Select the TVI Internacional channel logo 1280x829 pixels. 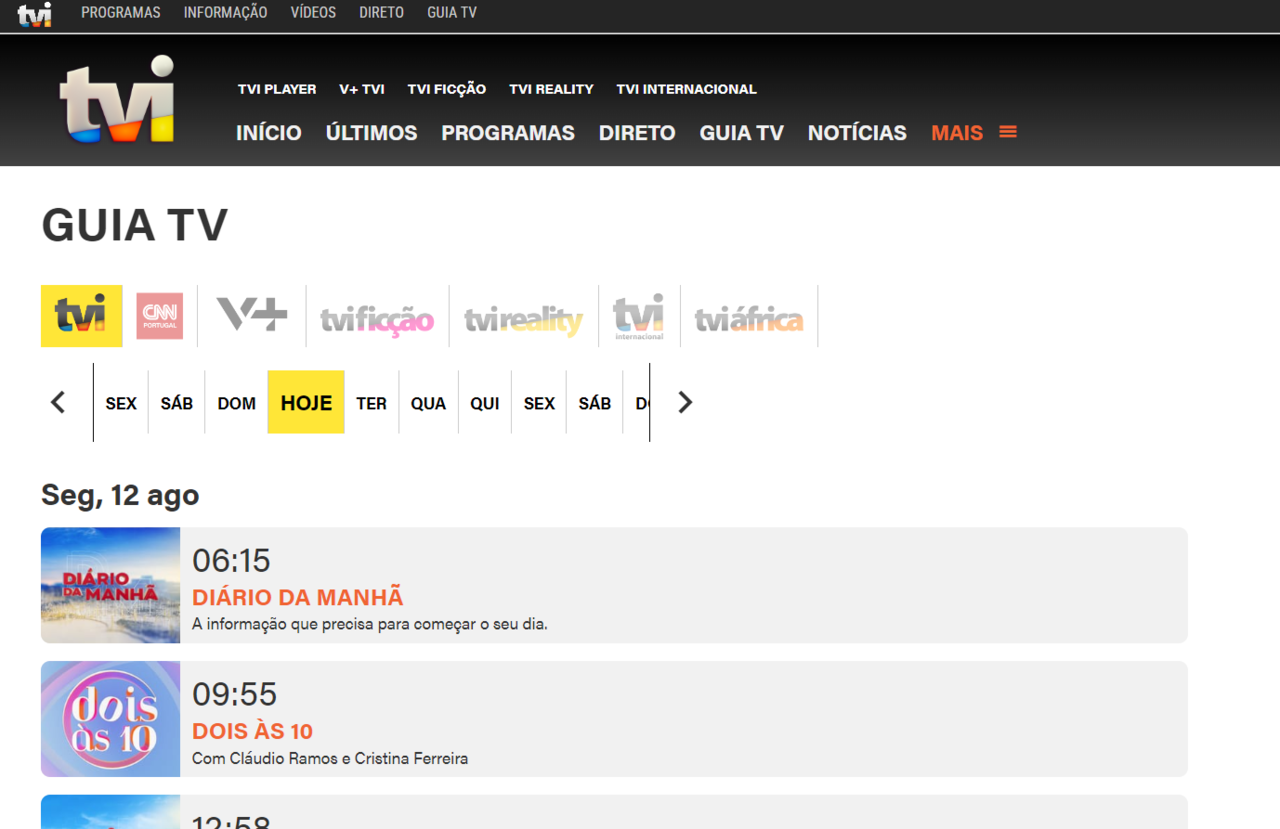638,317
